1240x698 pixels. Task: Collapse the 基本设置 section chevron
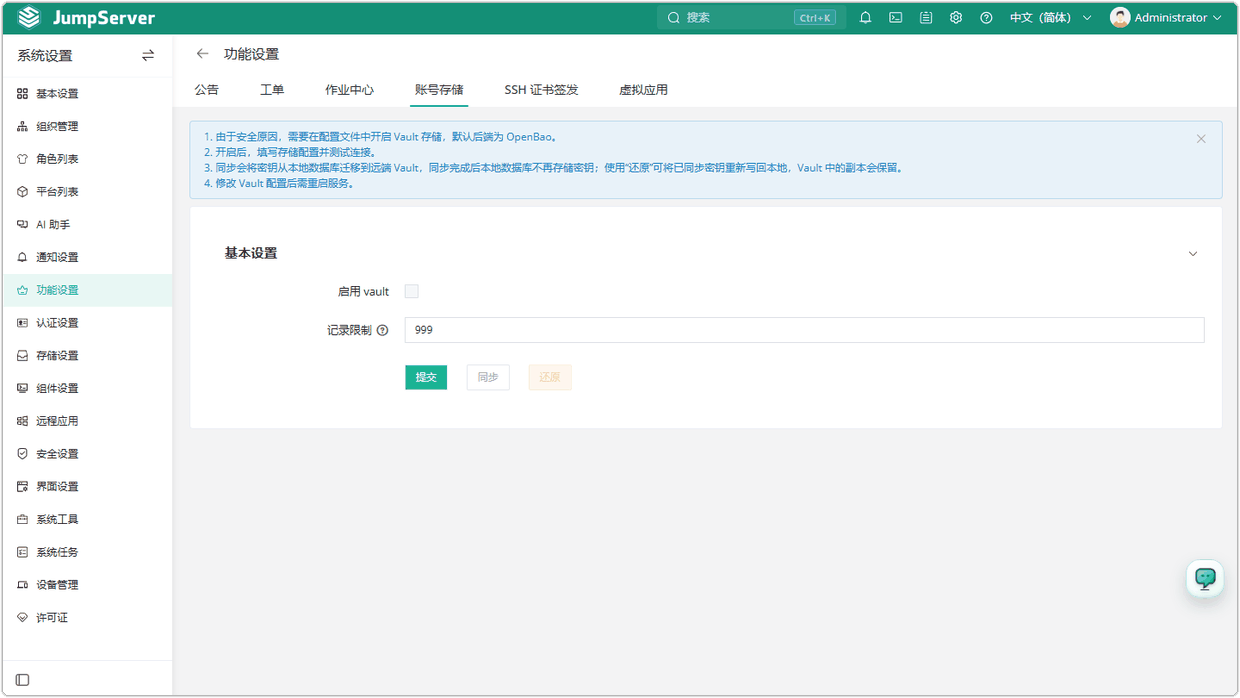coord(1192,254)
